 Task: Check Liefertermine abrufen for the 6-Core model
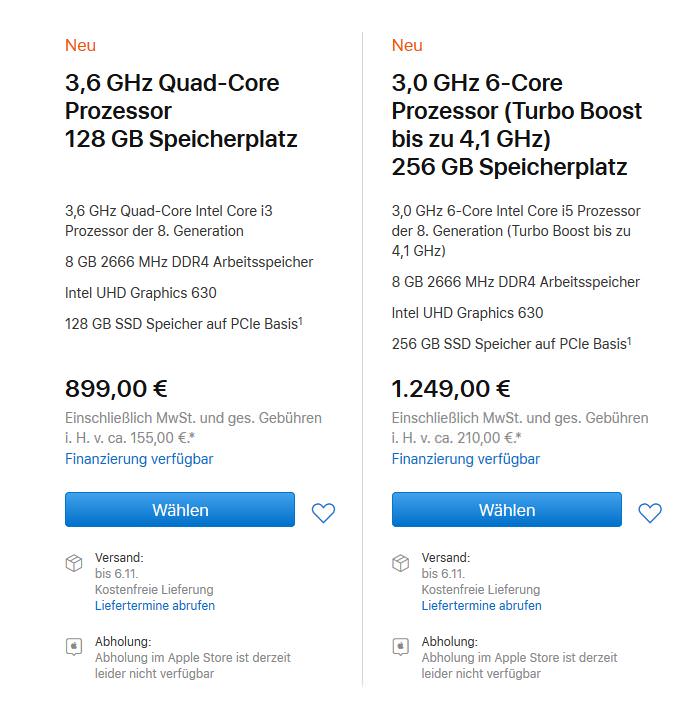pos(482,605)
